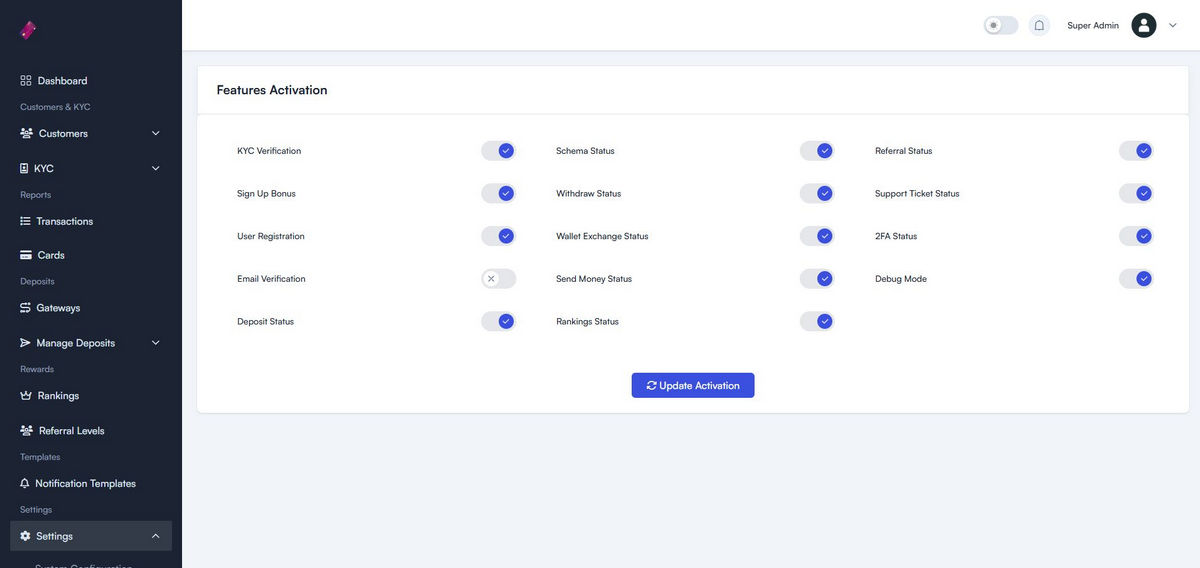
Task: Click the Dashboard grid icon
Action: coord(26,80)
